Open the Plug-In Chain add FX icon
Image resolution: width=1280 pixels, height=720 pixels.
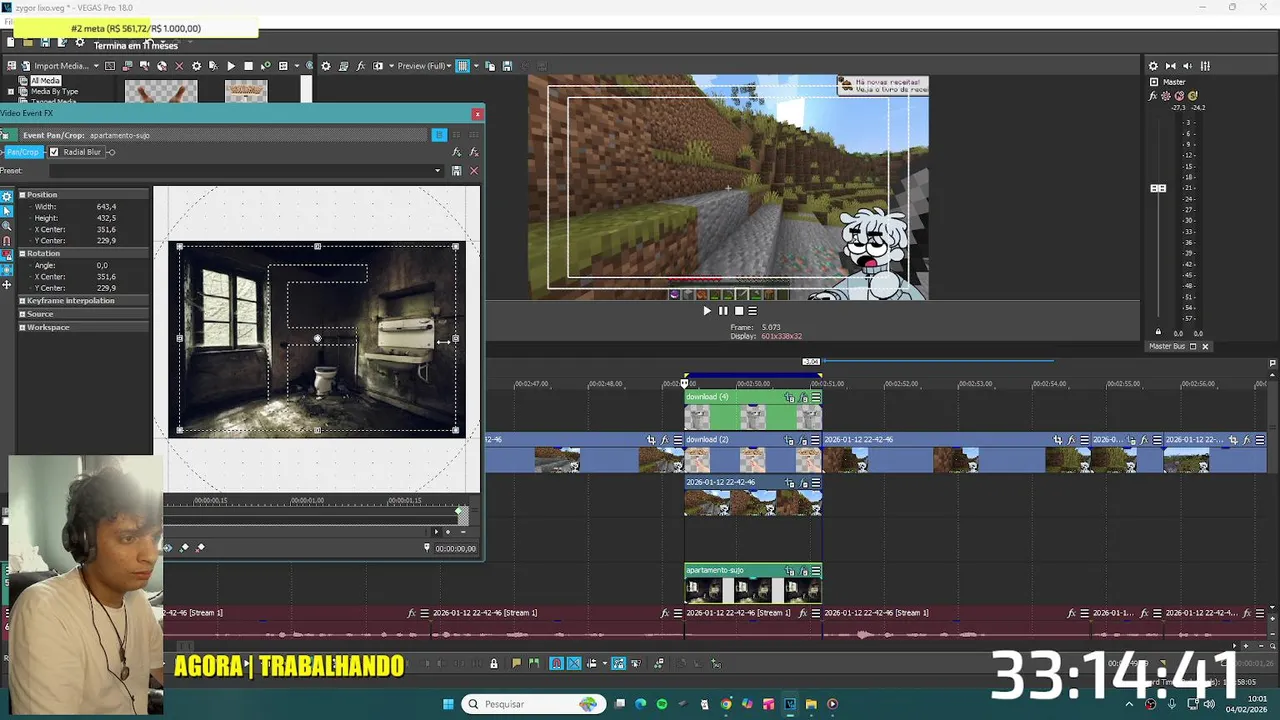click(457, 152)
